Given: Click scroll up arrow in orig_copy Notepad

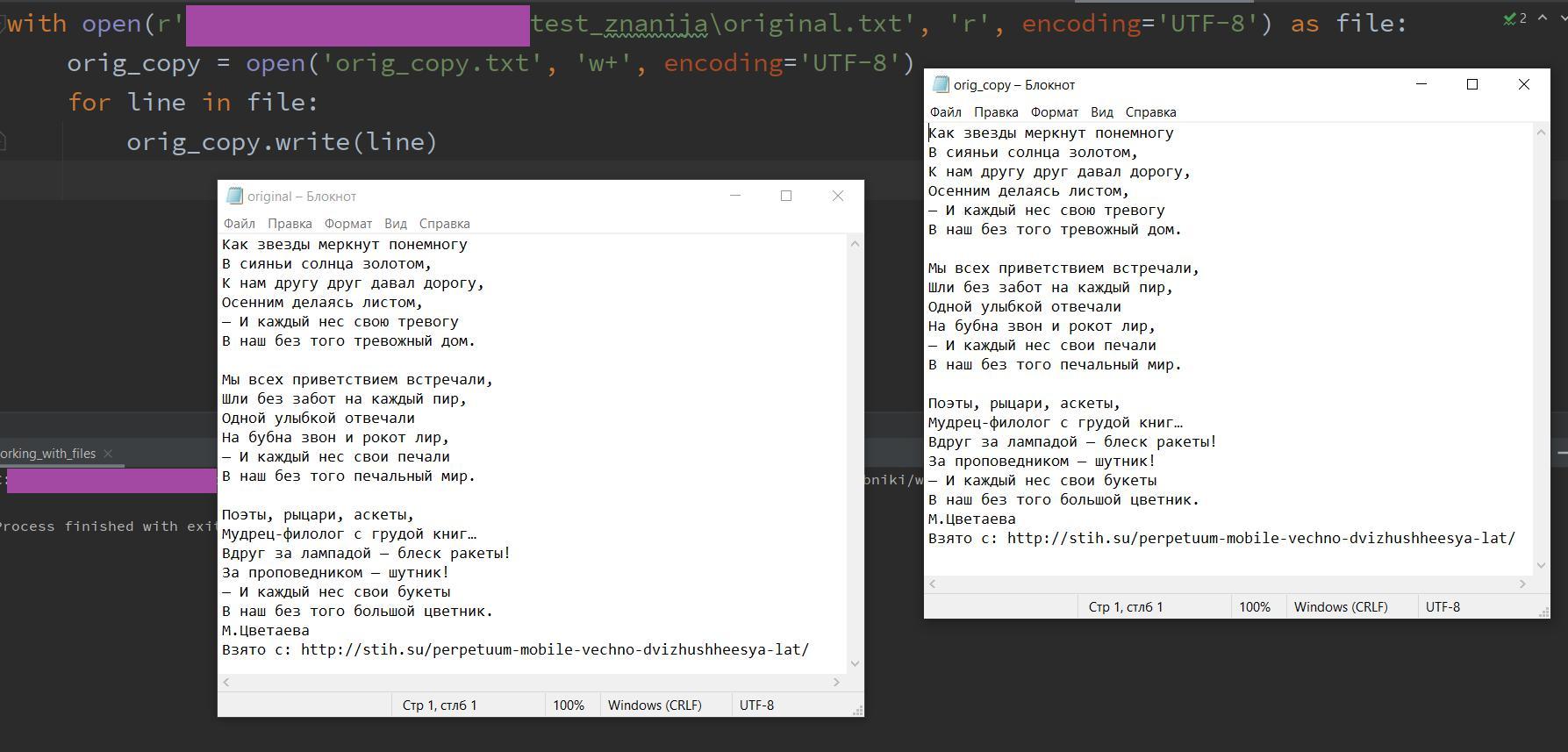Looking at the screenshot, I should (1541, 132).
